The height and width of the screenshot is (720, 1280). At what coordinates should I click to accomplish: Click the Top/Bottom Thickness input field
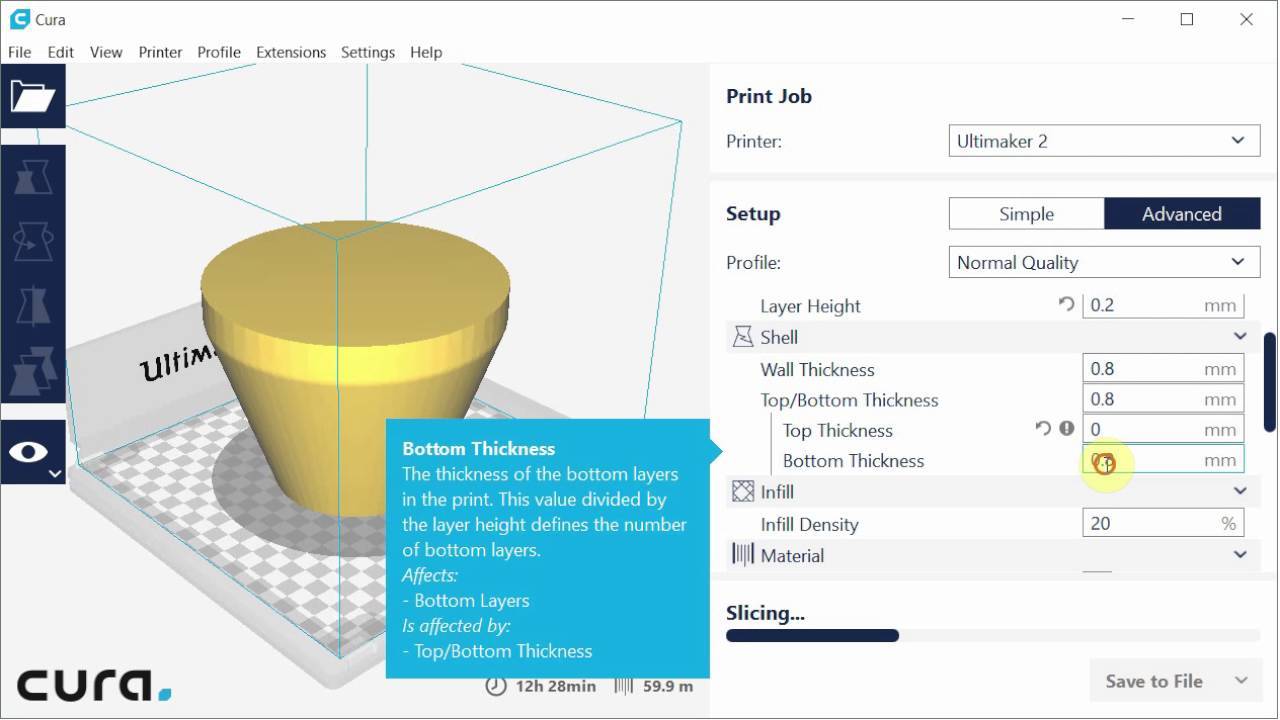(1163, 399)
